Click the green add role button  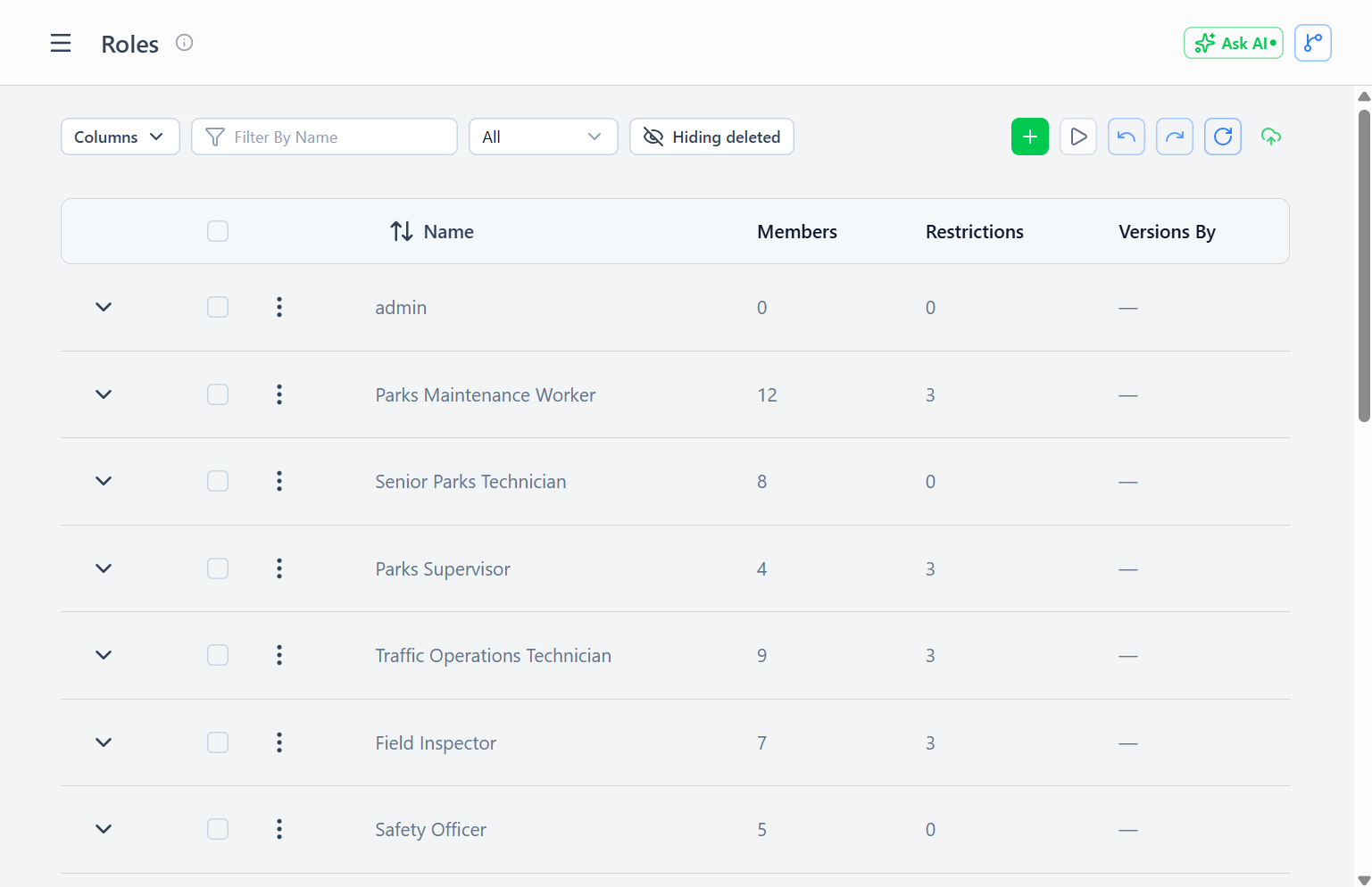pyautogui.click(x=1030, y=137)
